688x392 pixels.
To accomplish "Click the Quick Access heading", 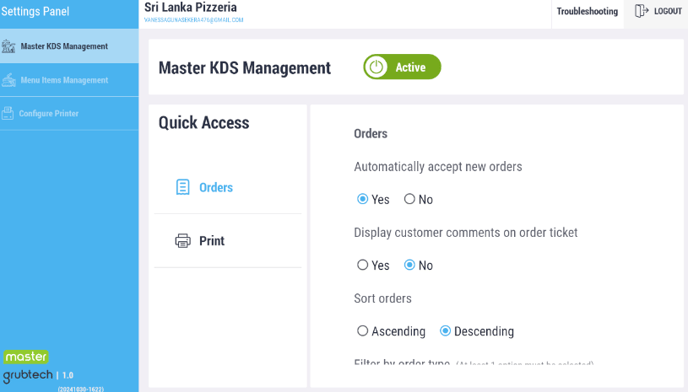I will (x=204, y=122).
